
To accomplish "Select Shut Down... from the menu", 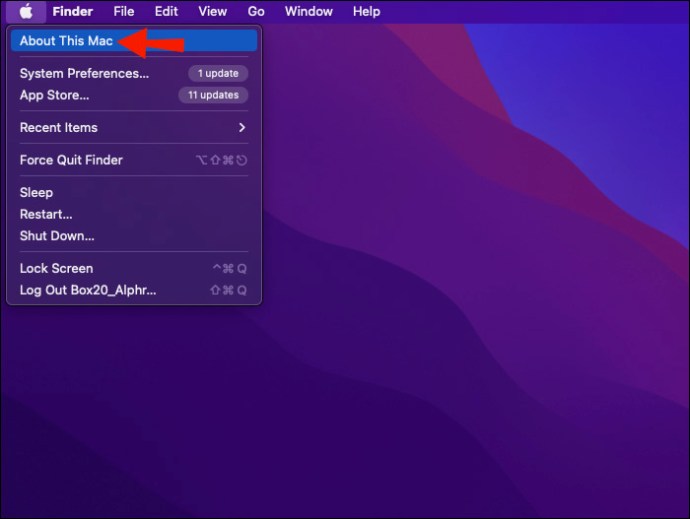I will point(134,236).
